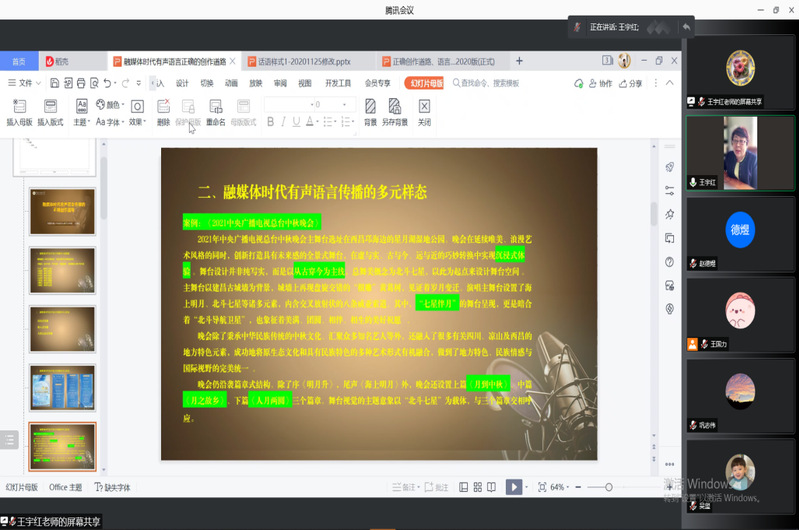This screenshot has width=799, height=530.
Task: Toggle the comments (批注) pane in status bar
Action: 436,487
